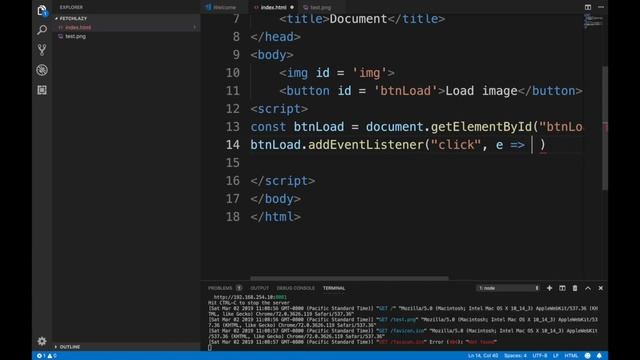Switch to the Output panel tab
Screen dimensions: 640x360
click(x=260, y=288)
